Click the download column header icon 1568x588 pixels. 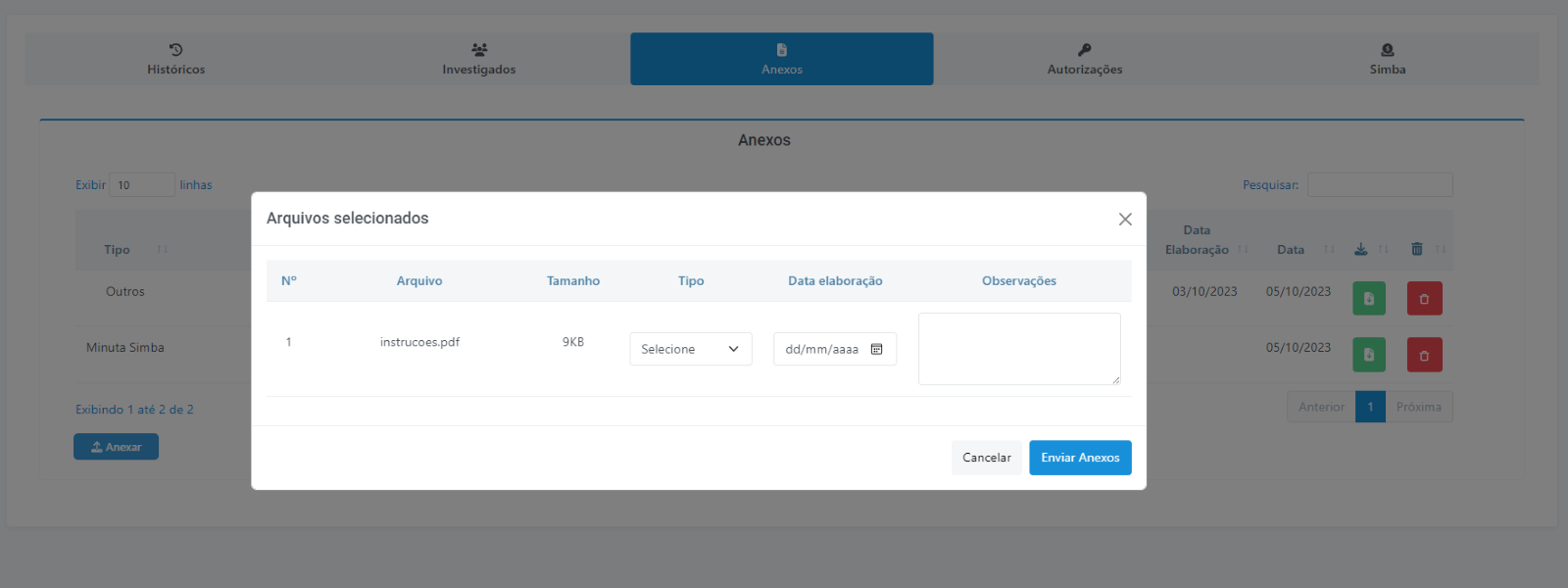point(1361,249)
